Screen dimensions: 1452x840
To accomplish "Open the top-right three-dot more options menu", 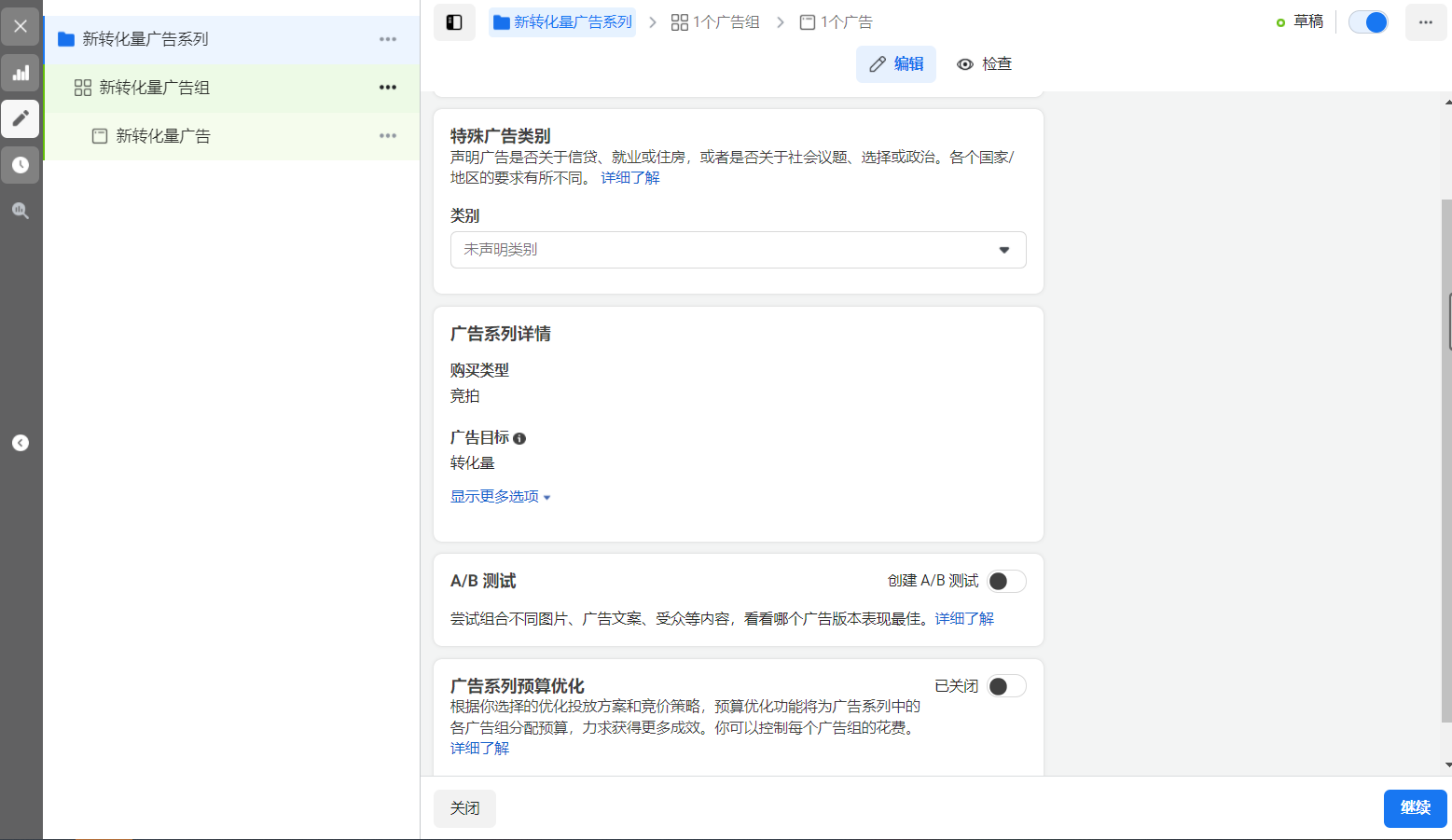I will tap(1426, 21).
